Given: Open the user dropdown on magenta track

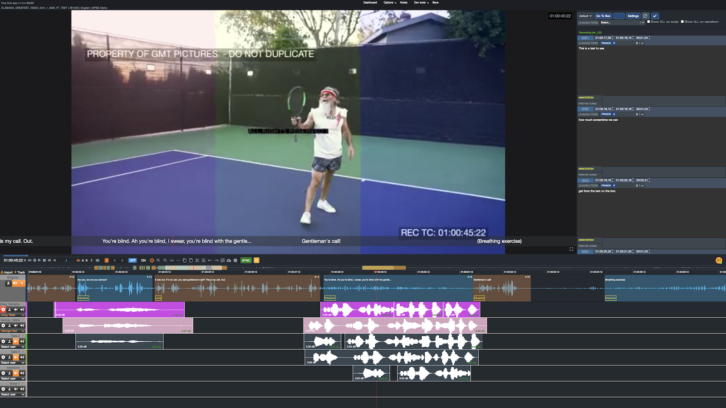Looking at the screenshot, I should [x=13, y=315].
